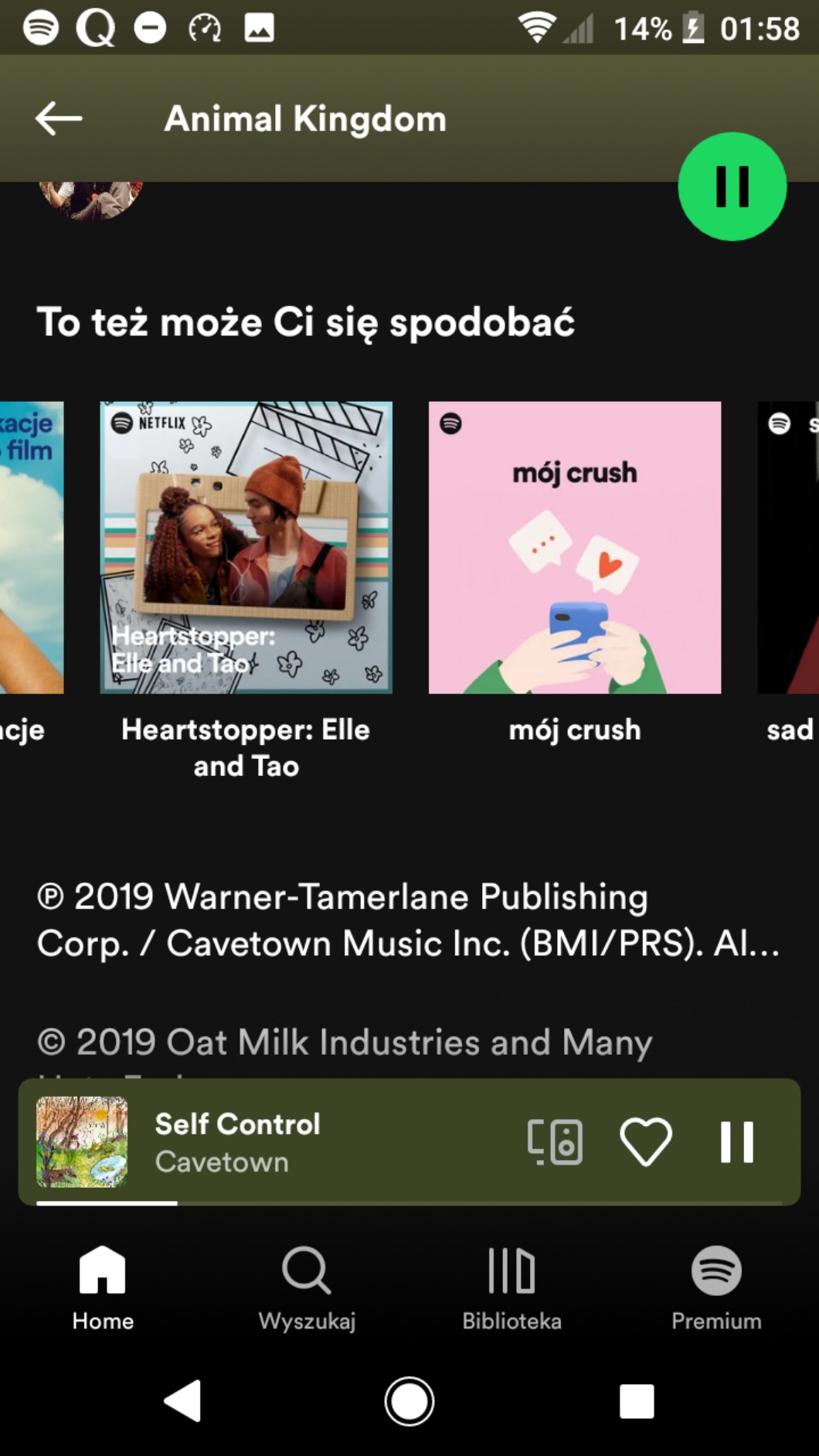Select the mój crush title text
The width and height of the screenshot is (819, 1456).
pos(575,730)
